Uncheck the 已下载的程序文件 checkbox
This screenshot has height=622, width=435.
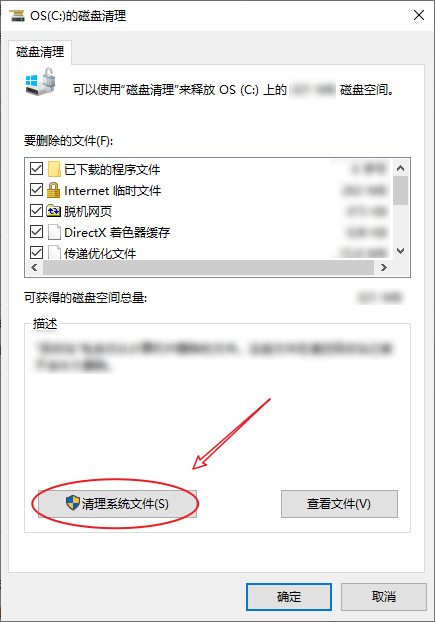coord(36,169)
